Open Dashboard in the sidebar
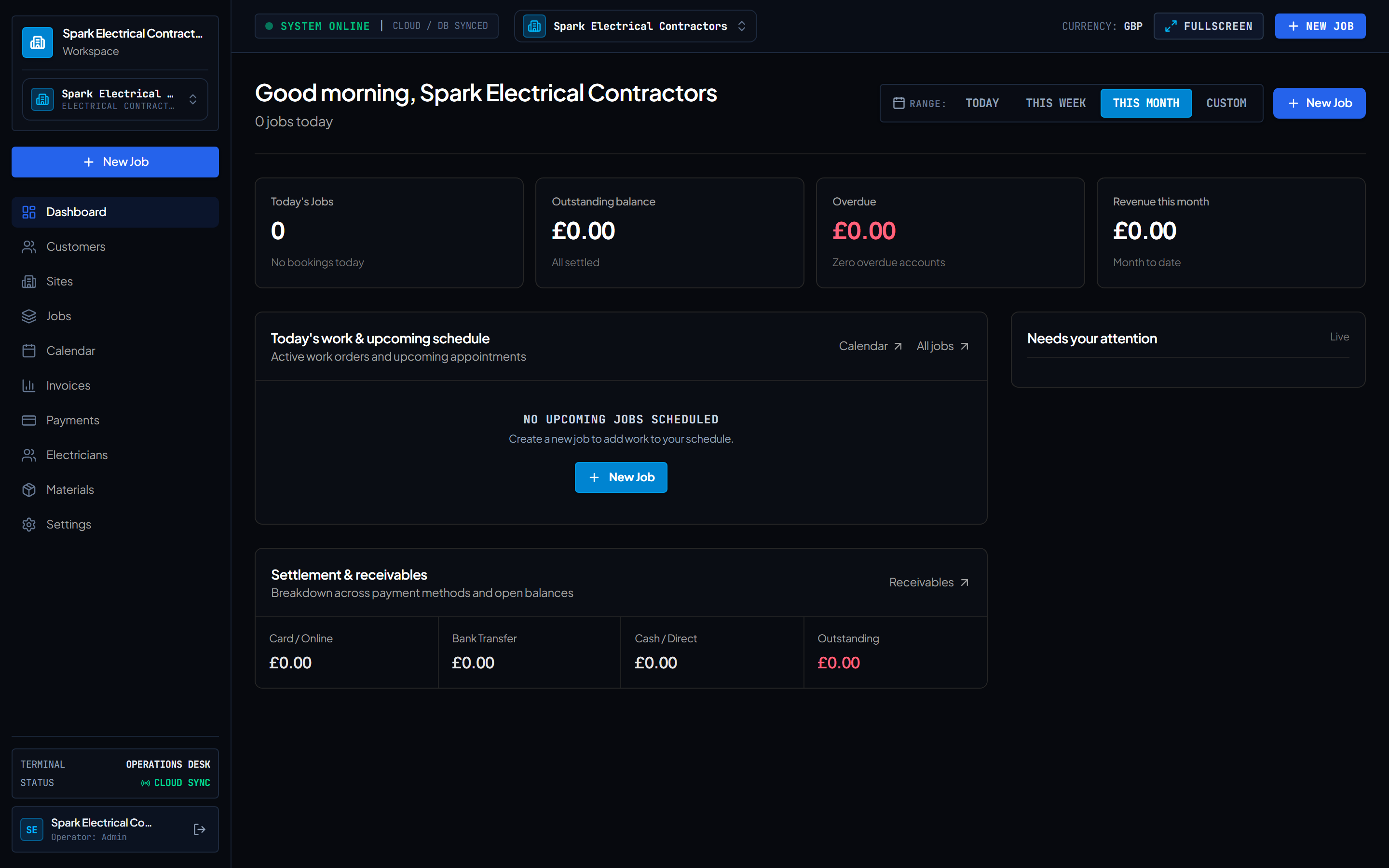The height and width of the screenshot is (868, 1389). pos(115,212)
